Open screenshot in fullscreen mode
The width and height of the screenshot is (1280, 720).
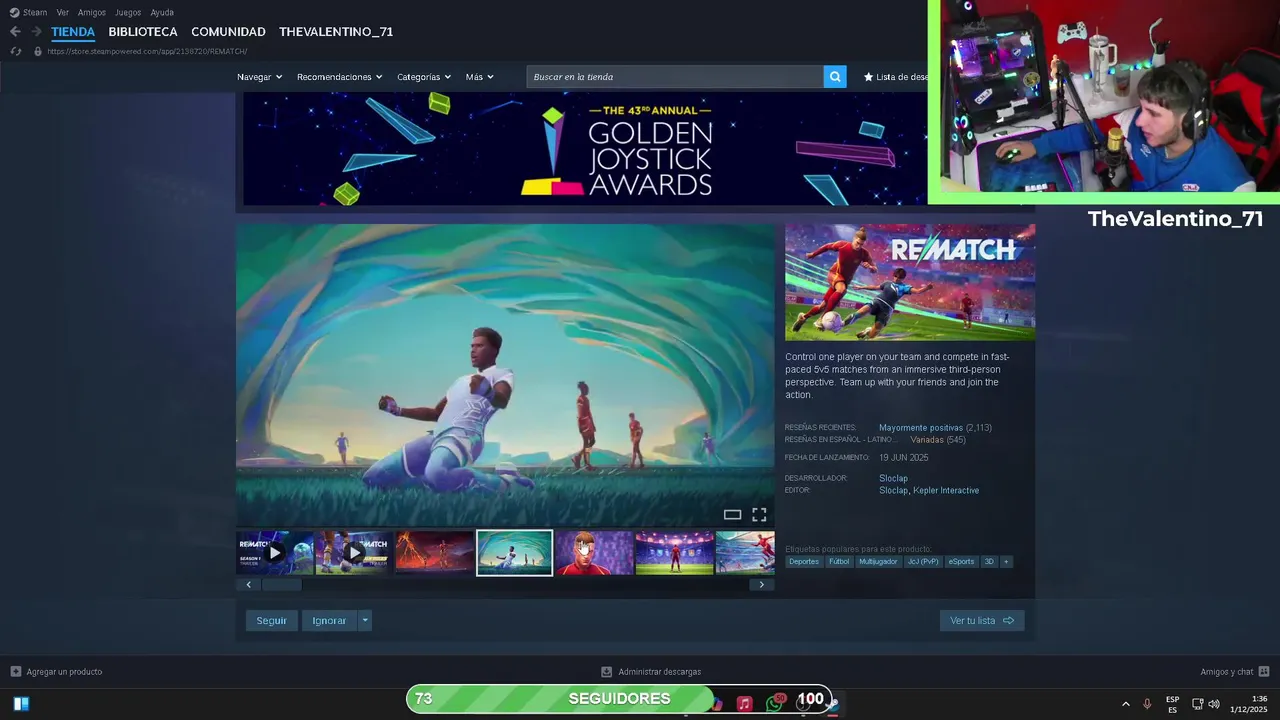point(759,515)
